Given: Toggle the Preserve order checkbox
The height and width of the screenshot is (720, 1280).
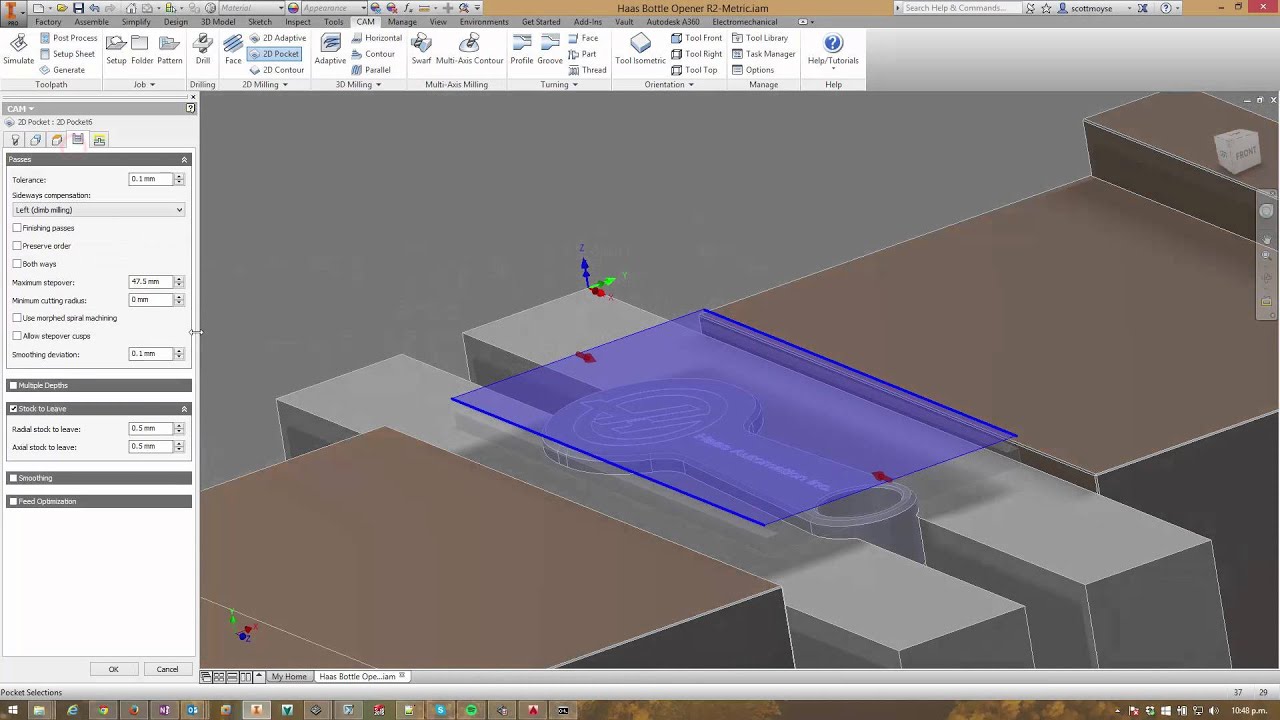Looking at the screenshot, I should click(x=17, y=246).
